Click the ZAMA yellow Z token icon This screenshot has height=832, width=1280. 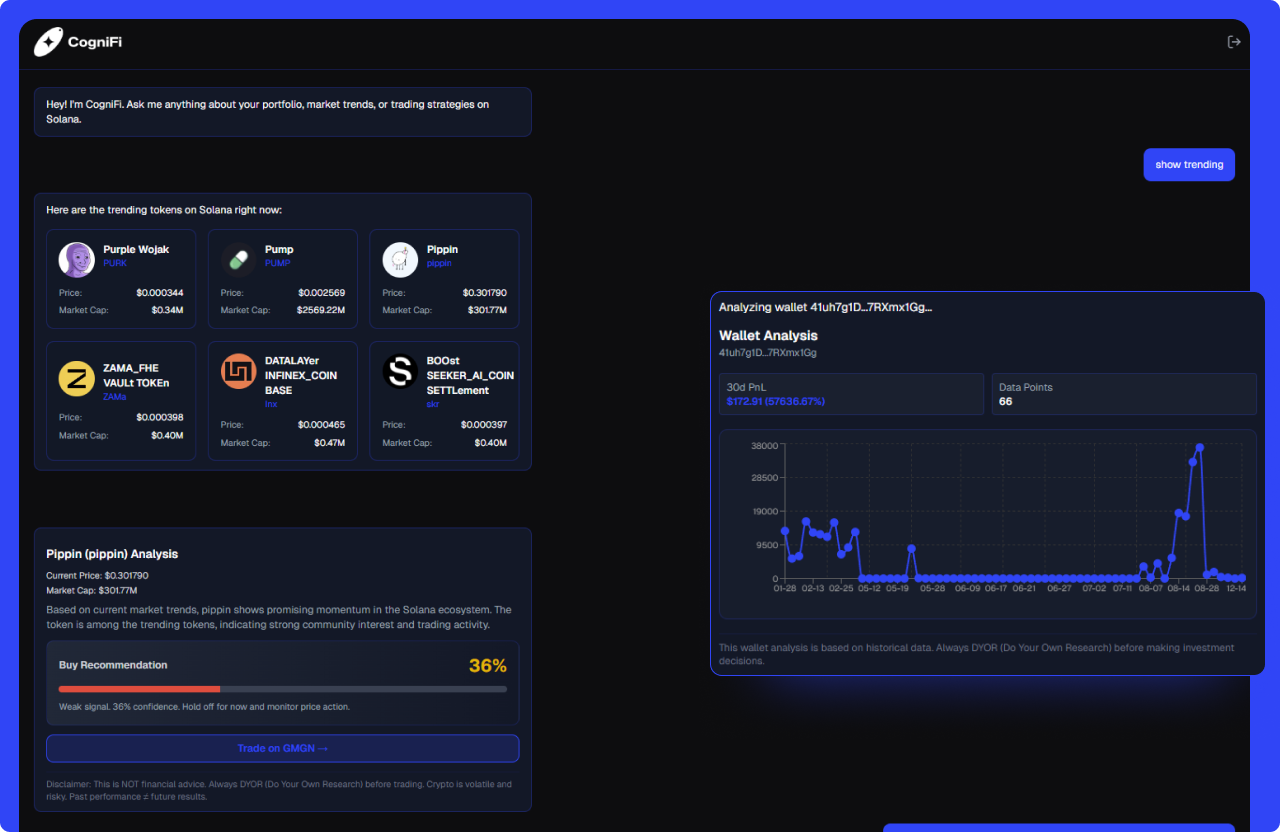(x=77, y=379)
